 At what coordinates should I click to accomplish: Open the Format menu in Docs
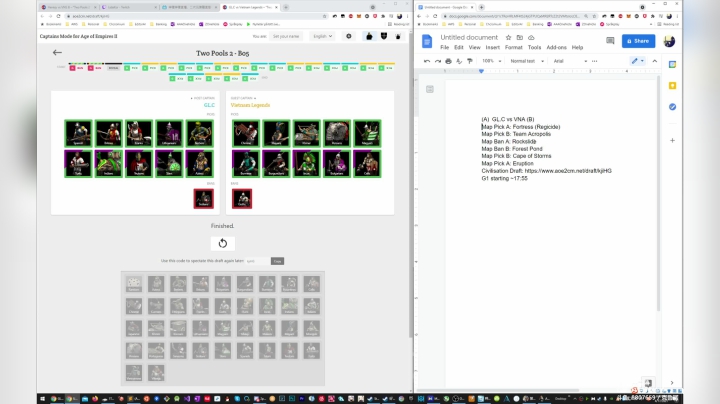click(513, 47)
